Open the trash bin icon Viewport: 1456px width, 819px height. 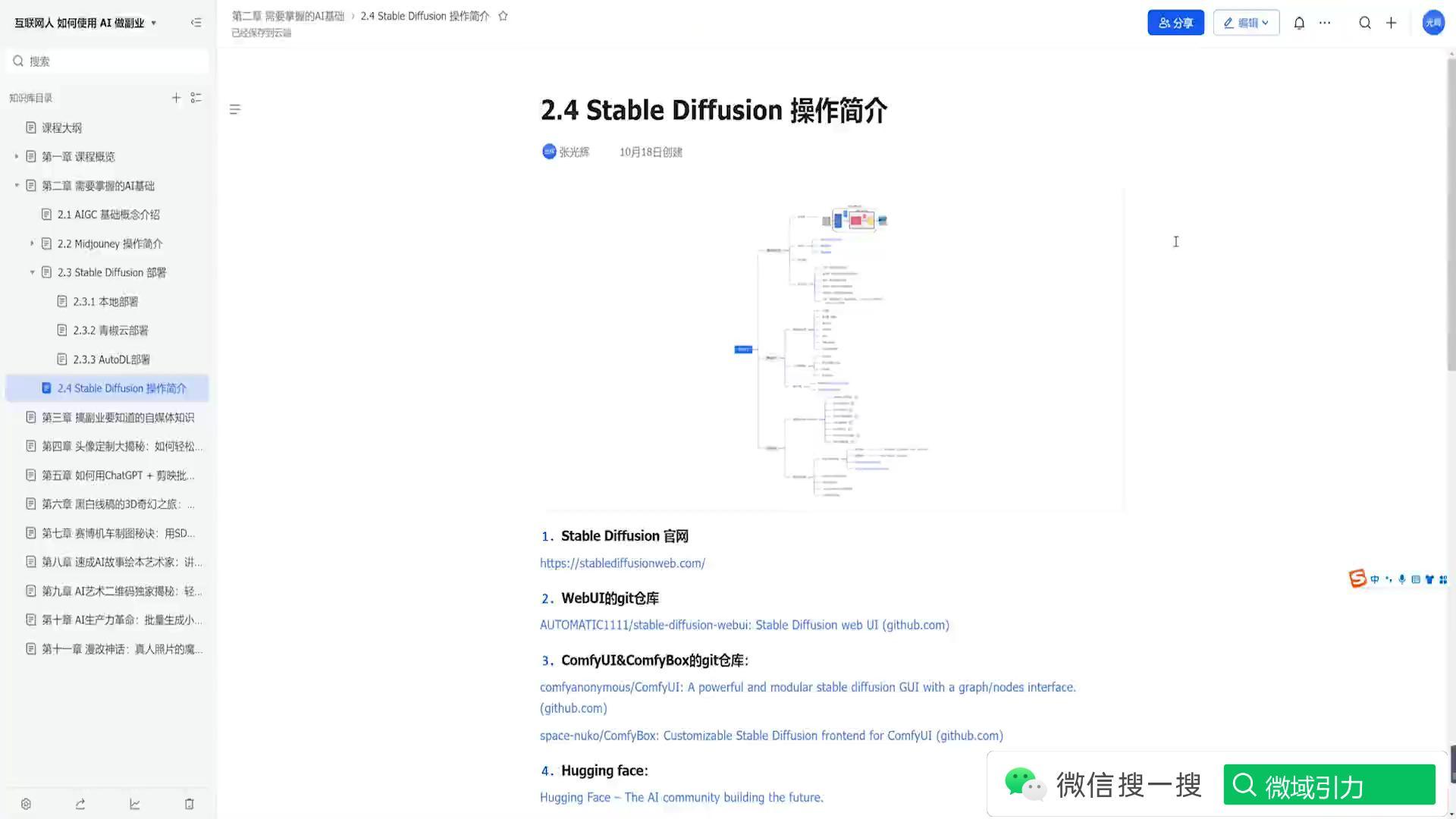coord(190,804)
